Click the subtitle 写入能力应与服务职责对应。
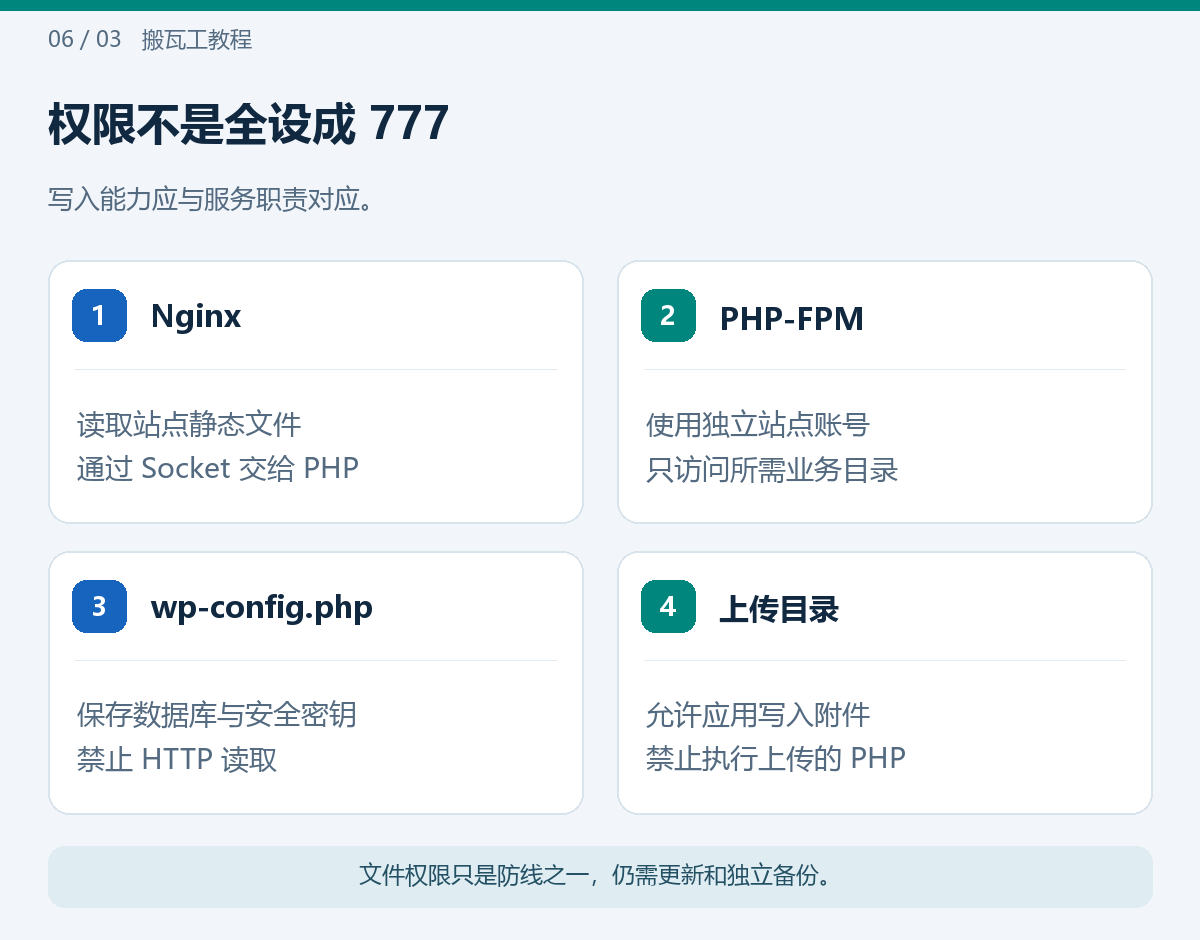 (x=211, y=199)
